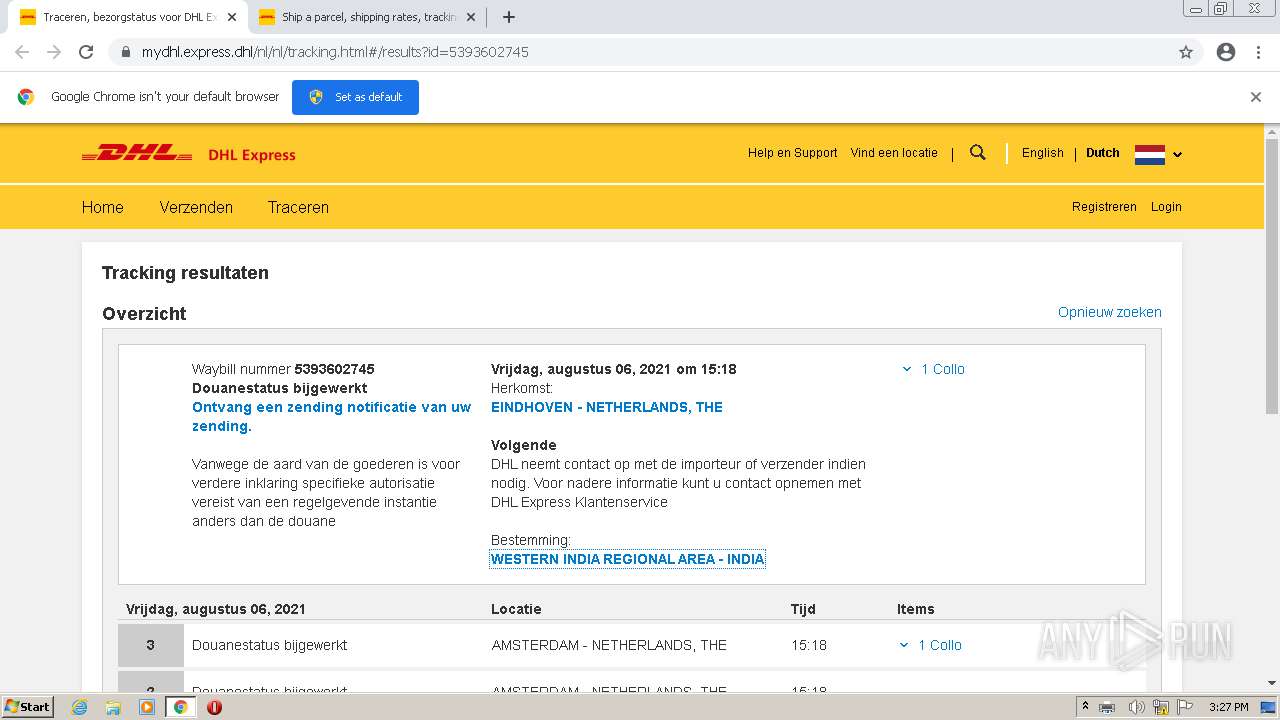Image resolution: width=1280 pixels, height=720 pixels.
Task: Open the volume speaker tray icon
Action: [x=1135, y=707]
